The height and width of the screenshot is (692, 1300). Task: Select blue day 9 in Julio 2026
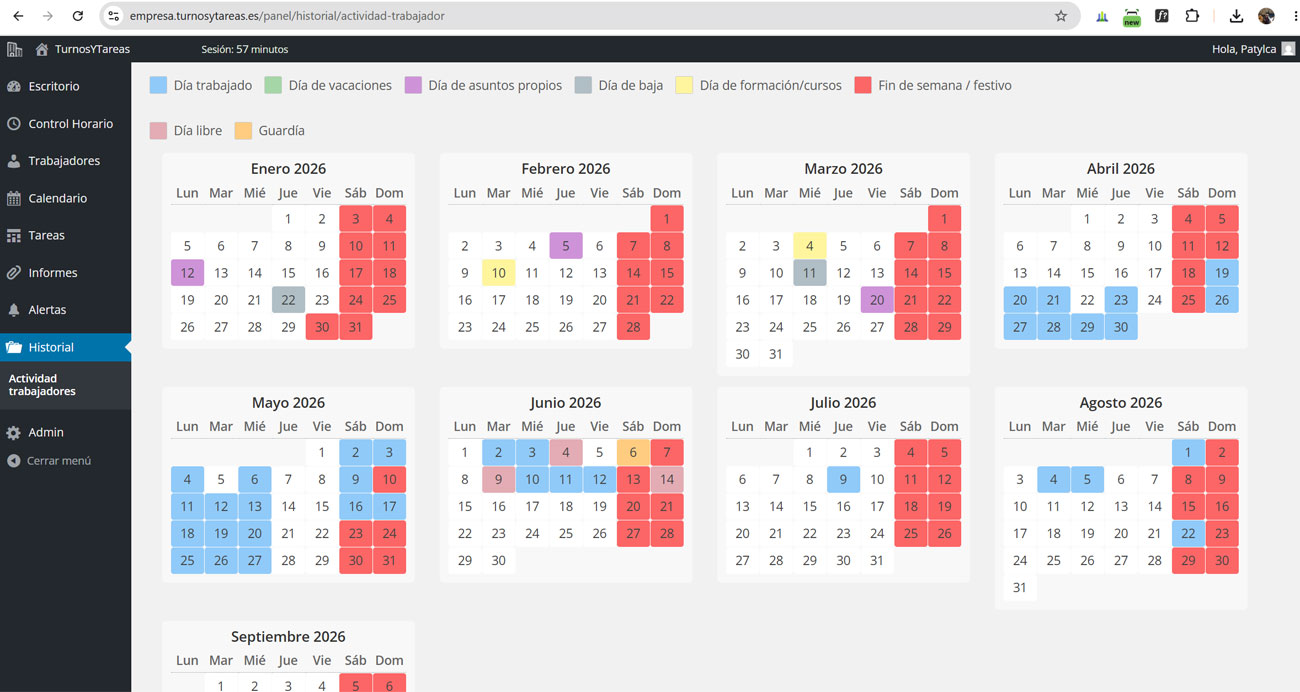coord(843,480)
